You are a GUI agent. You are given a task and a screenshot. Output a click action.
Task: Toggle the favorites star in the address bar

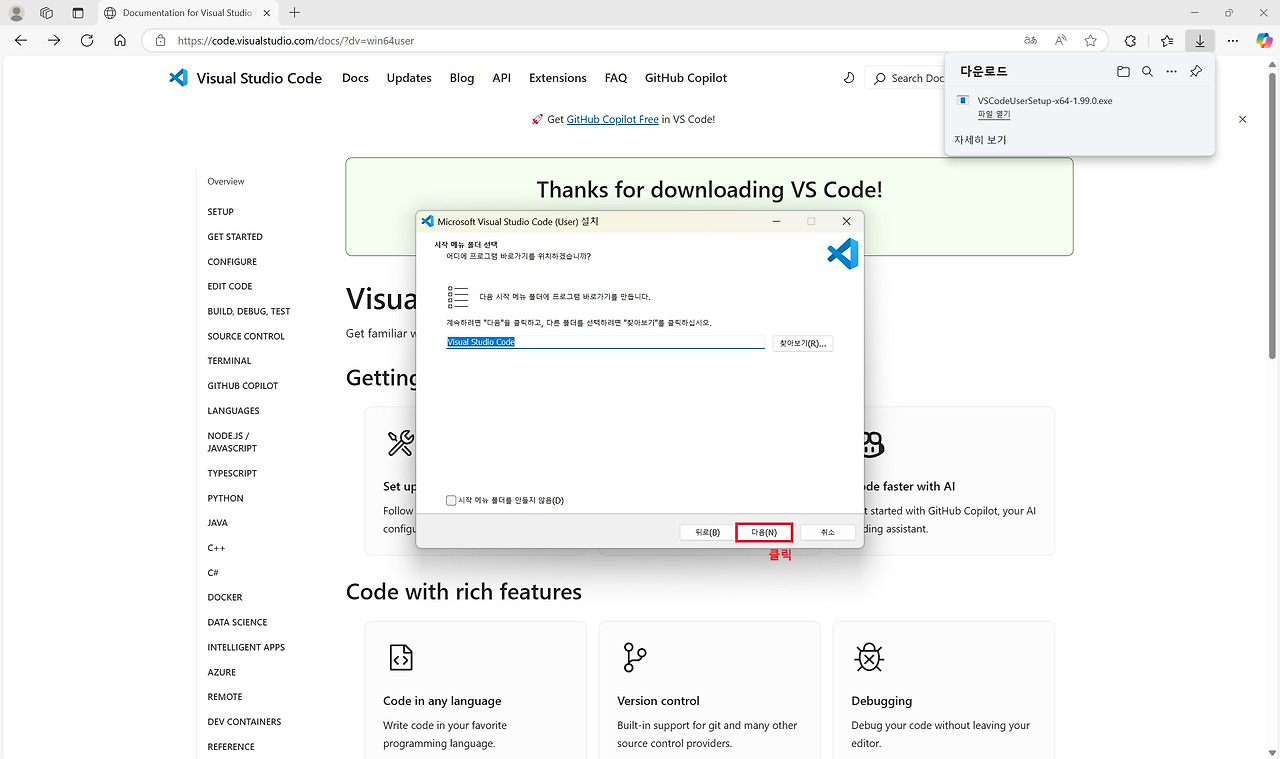[x=1090, y=40]
